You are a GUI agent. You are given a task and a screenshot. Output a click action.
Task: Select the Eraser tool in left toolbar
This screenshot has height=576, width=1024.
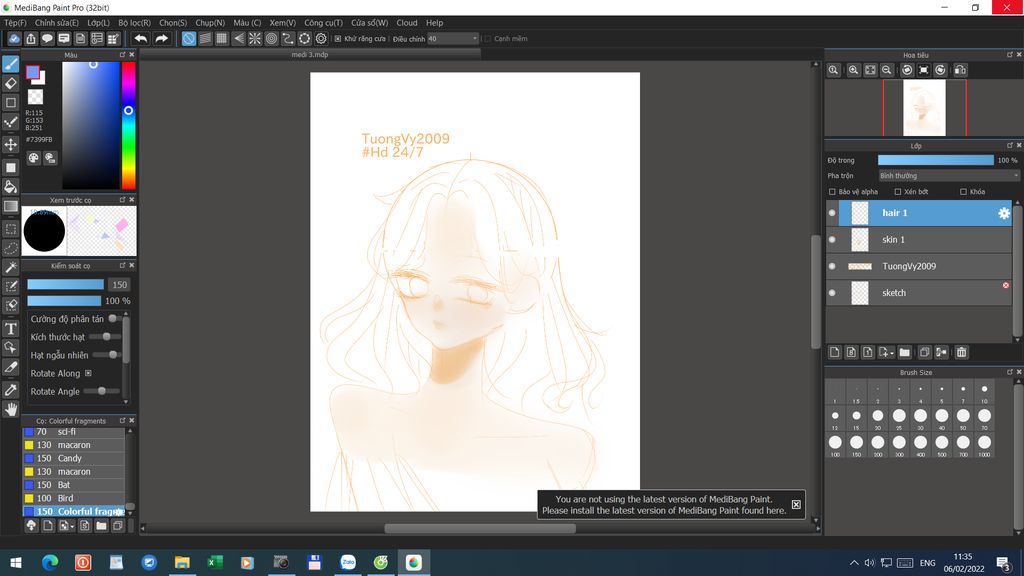(11, 83)
